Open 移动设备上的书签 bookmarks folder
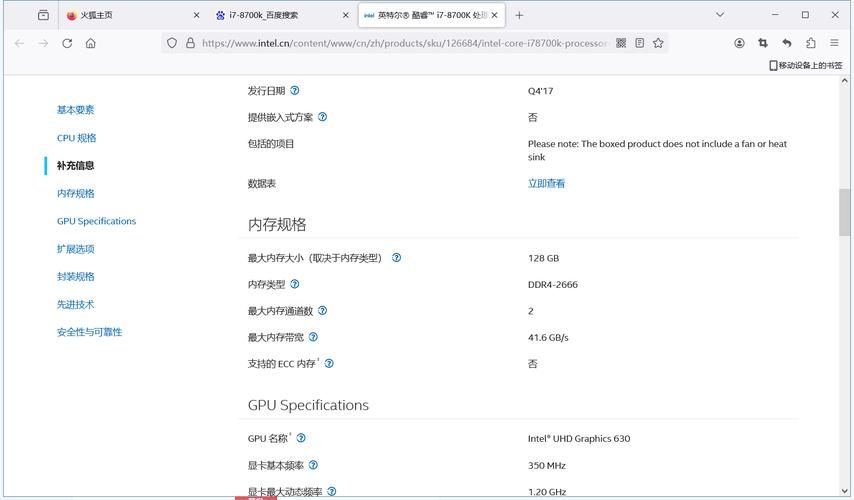 point(806,65)
